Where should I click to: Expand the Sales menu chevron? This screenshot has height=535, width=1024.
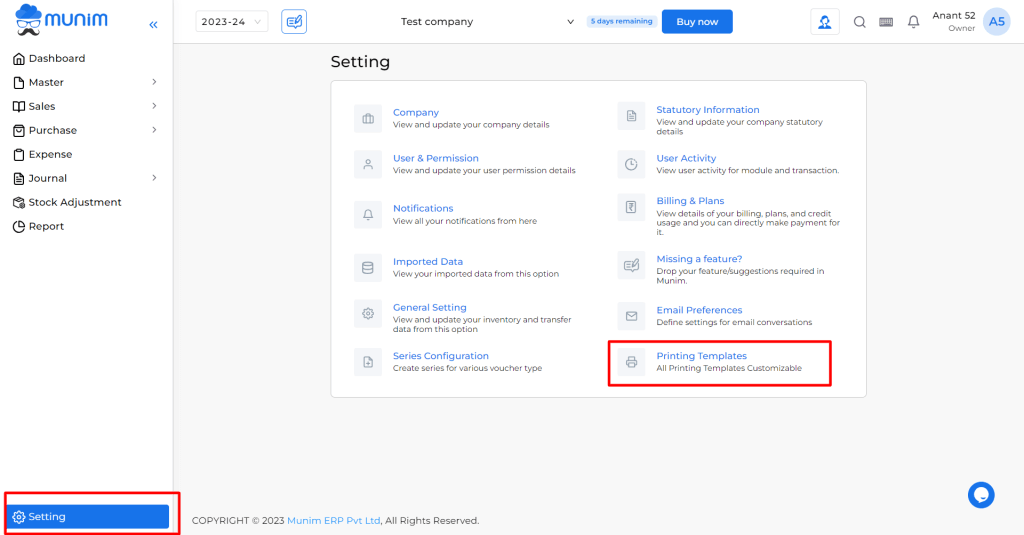coord(154,106)
